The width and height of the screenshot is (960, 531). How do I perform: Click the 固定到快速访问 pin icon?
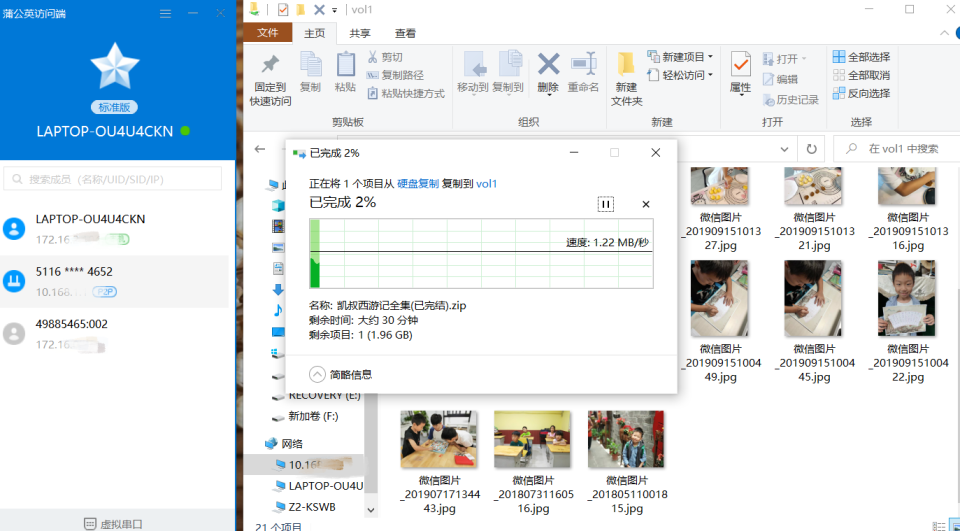tap(270, 64)
